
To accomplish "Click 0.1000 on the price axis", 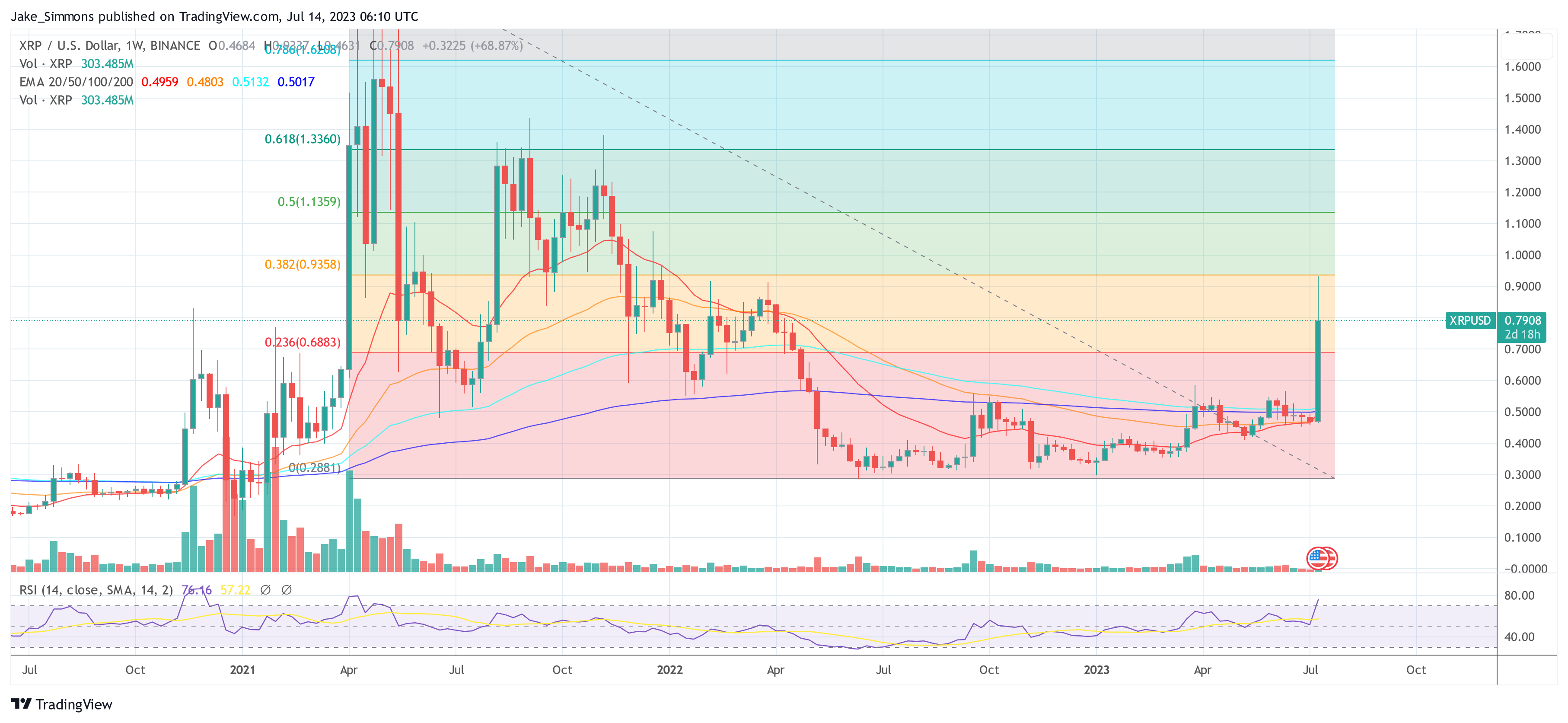I will tap(1522, 538).
